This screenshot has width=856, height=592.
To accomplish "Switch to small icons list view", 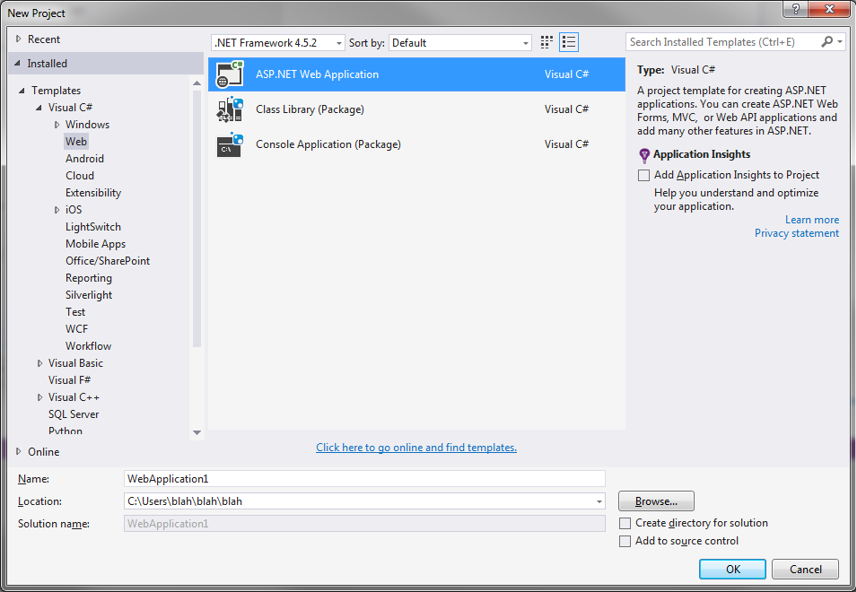I will point(569,42).
